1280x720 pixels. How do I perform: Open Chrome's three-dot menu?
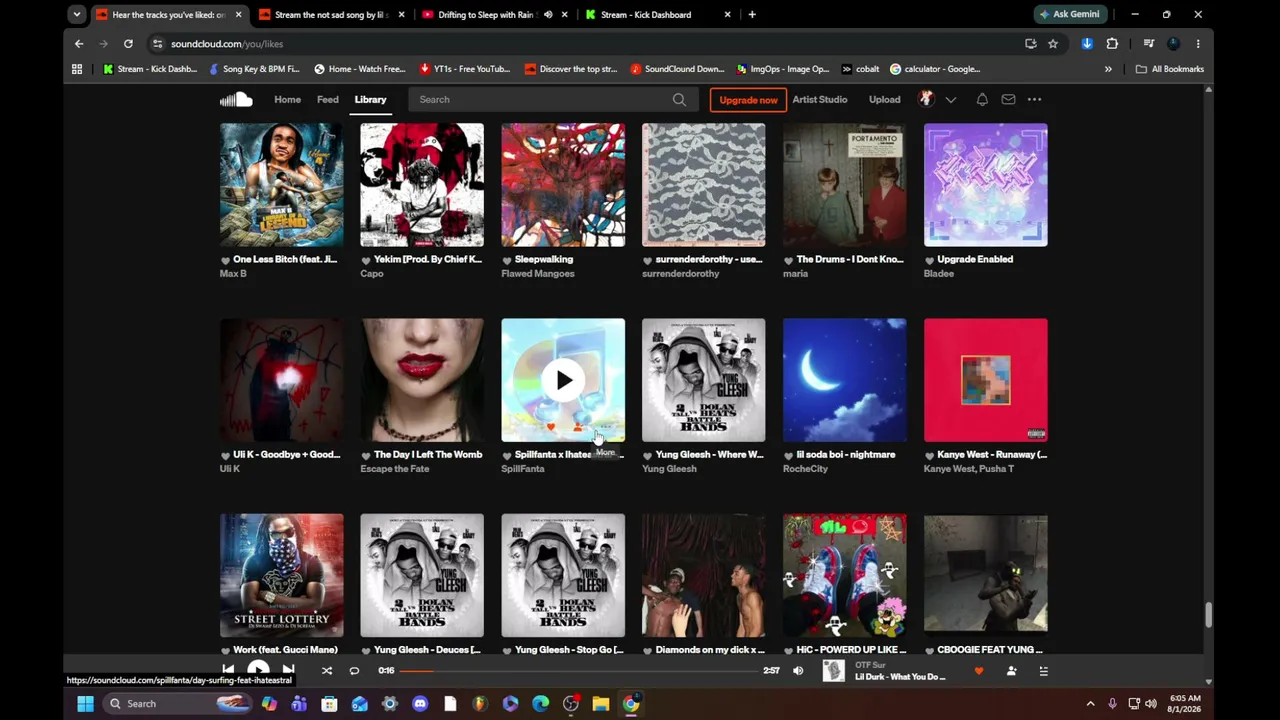click(x=1198, y=44)
